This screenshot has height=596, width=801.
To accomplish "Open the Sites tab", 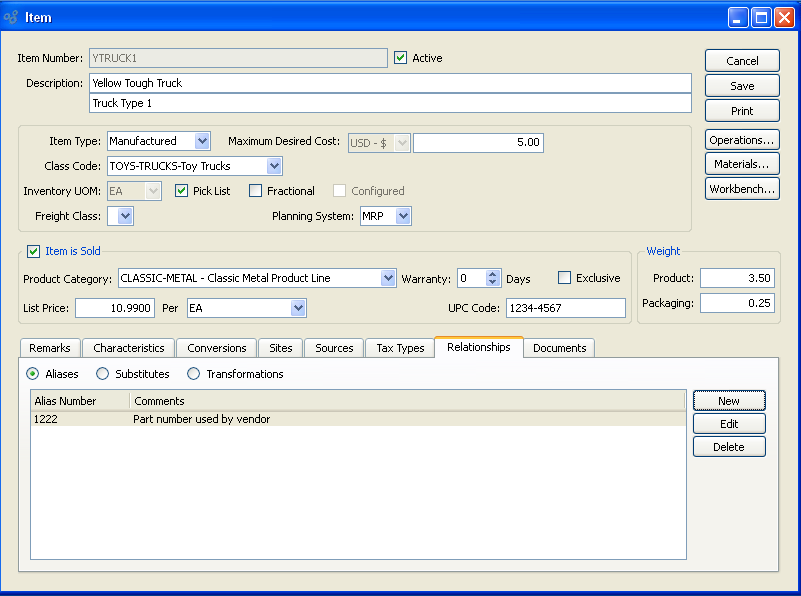I will coord(281,348).
